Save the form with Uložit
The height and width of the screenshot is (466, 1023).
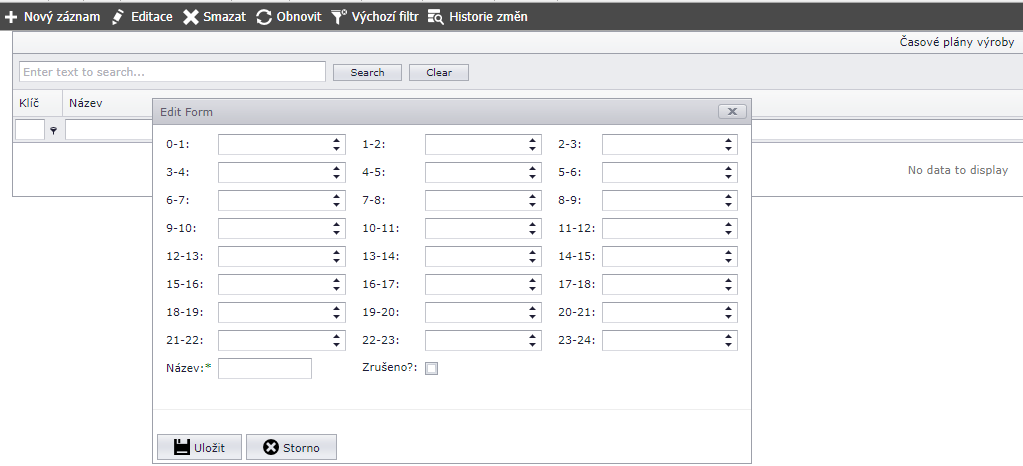click(199, 447)
